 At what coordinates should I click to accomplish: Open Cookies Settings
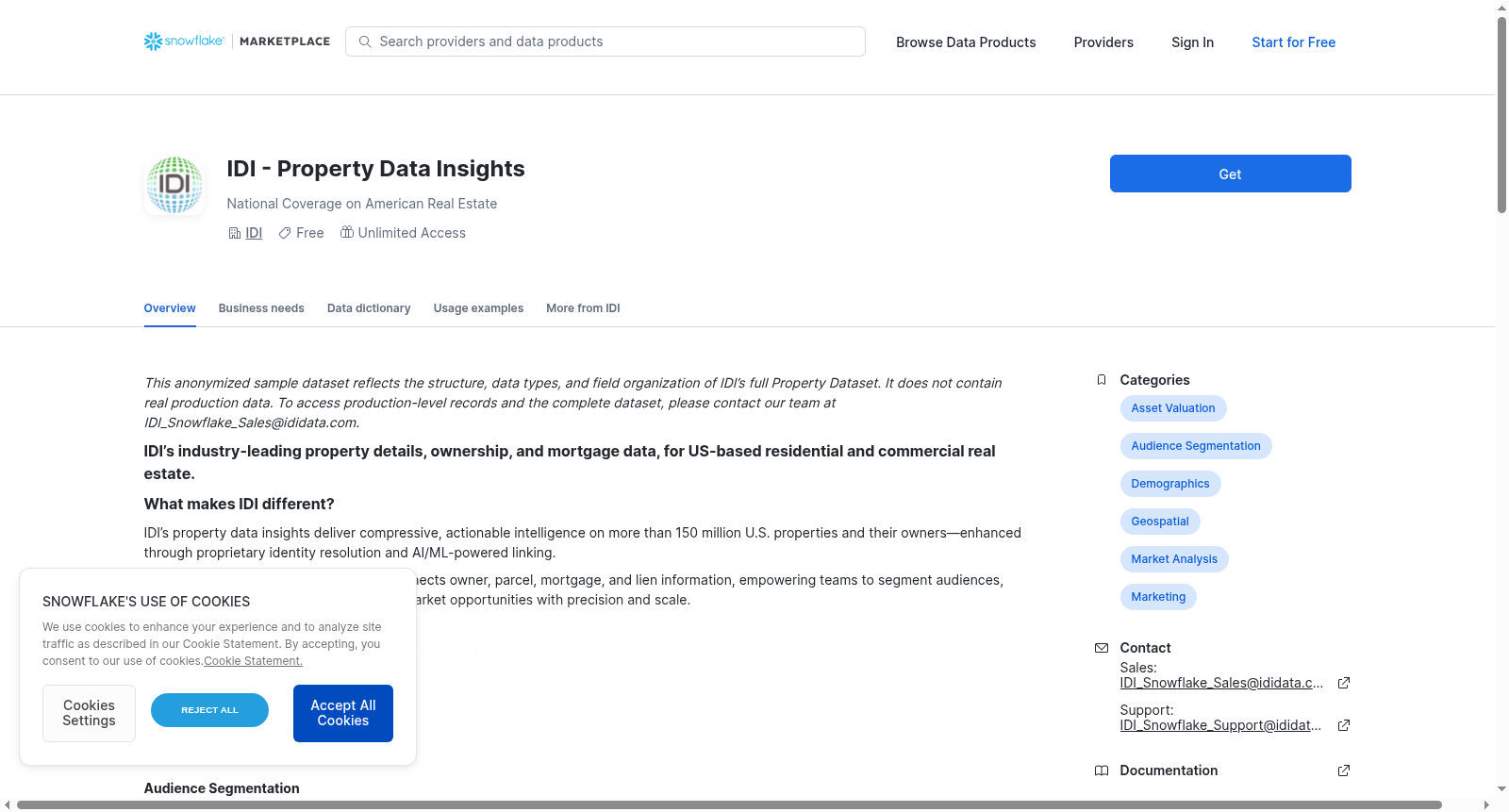pos(89,713)
